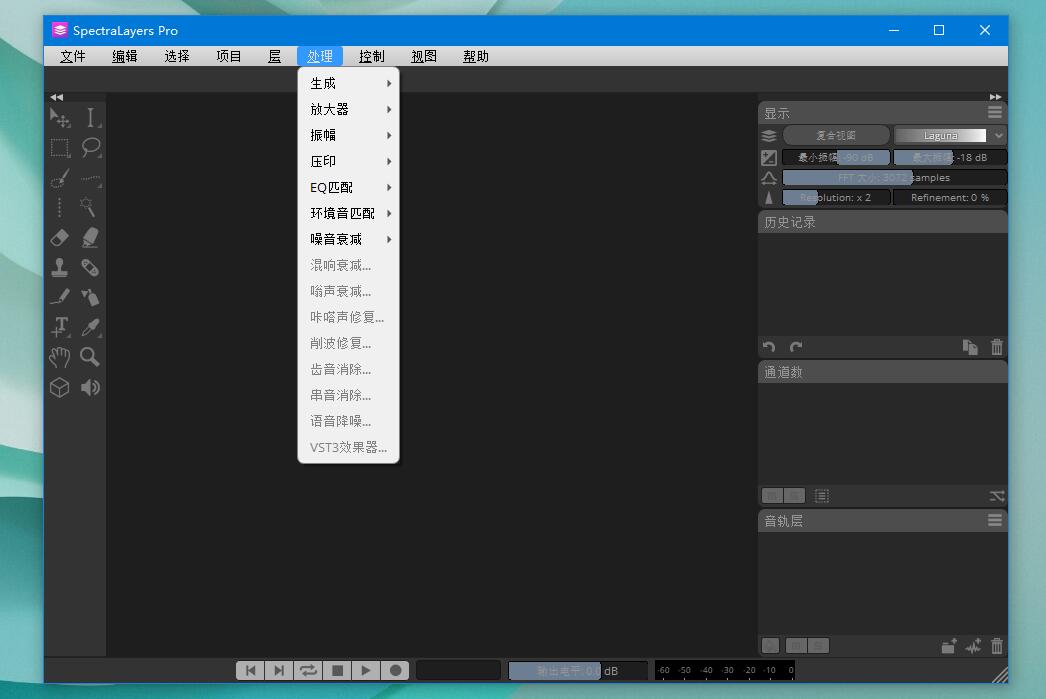Select the eraser tool
1046x699 pixels.
60,237
